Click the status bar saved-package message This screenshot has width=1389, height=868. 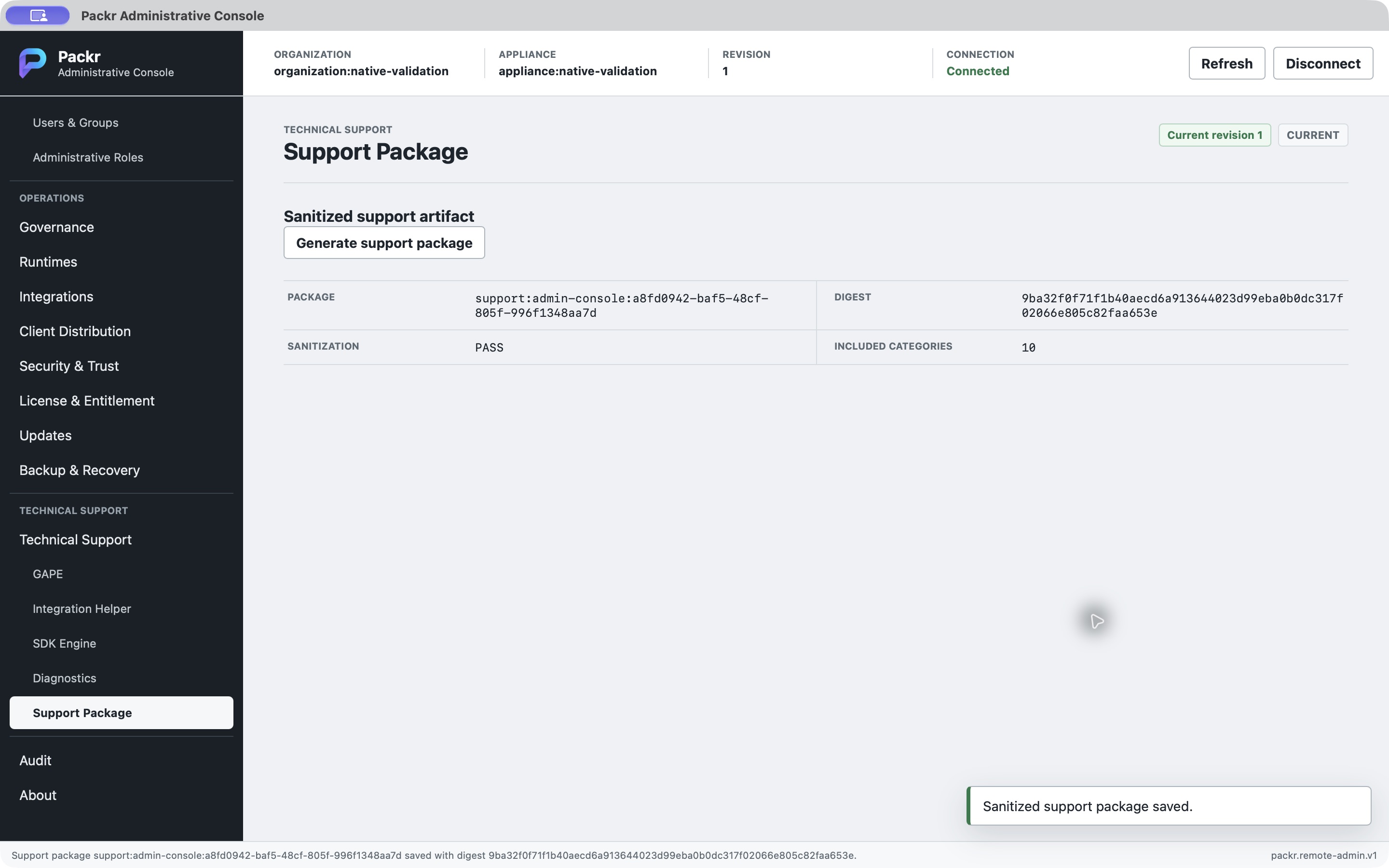coord(434,855)
